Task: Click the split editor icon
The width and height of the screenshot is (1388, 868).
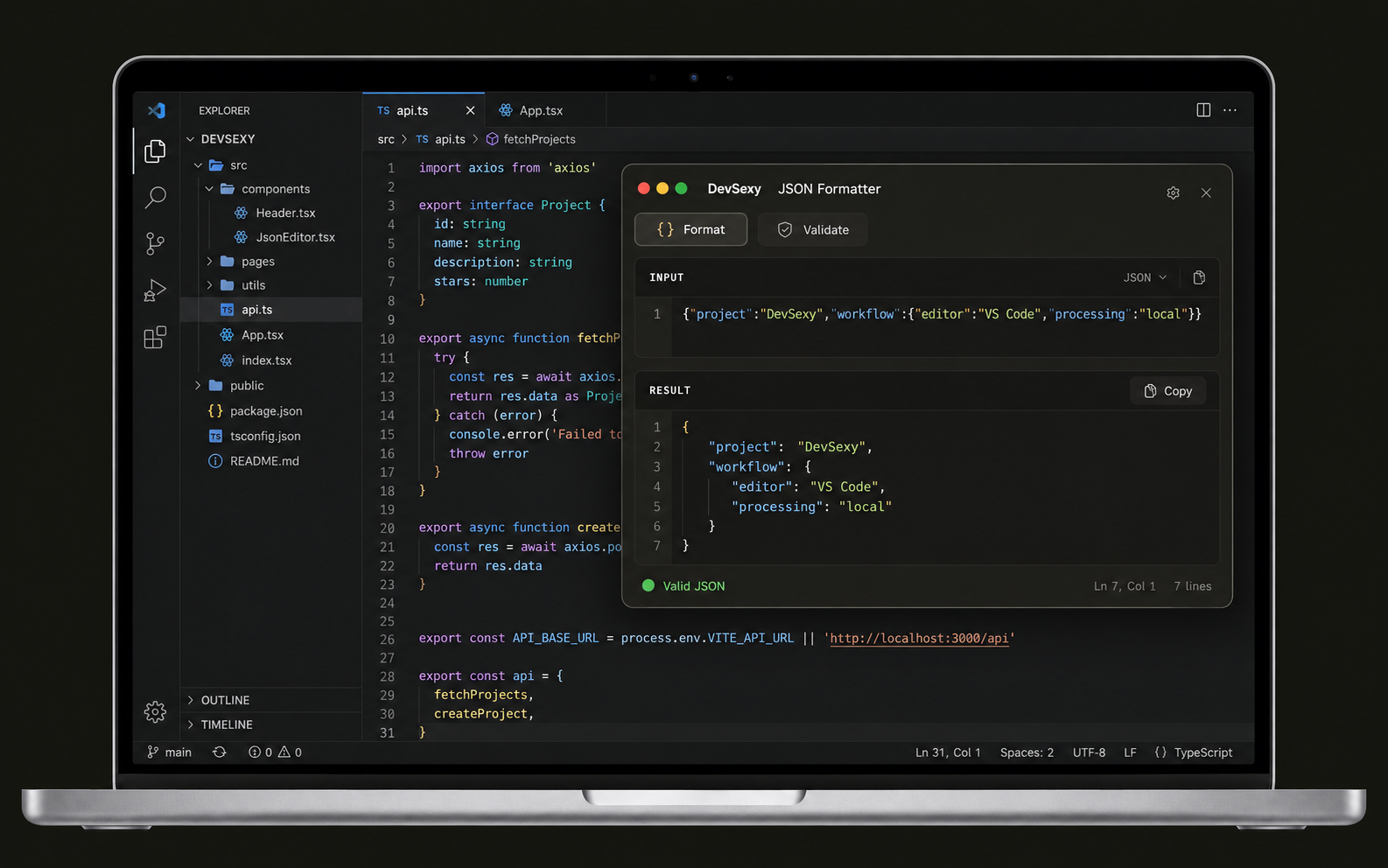Action: coord(1203,110)
